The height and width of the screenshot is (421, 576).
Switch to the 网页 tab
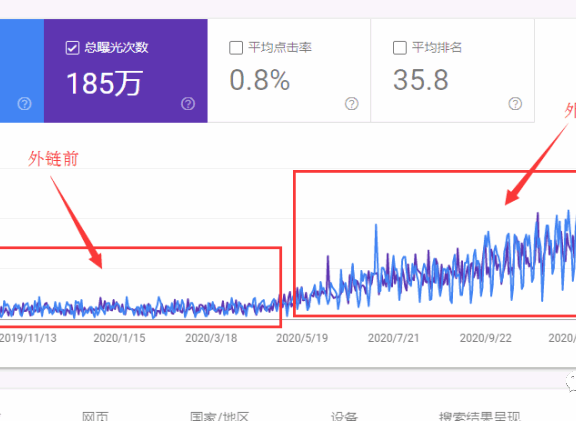[x=95, y=416]
